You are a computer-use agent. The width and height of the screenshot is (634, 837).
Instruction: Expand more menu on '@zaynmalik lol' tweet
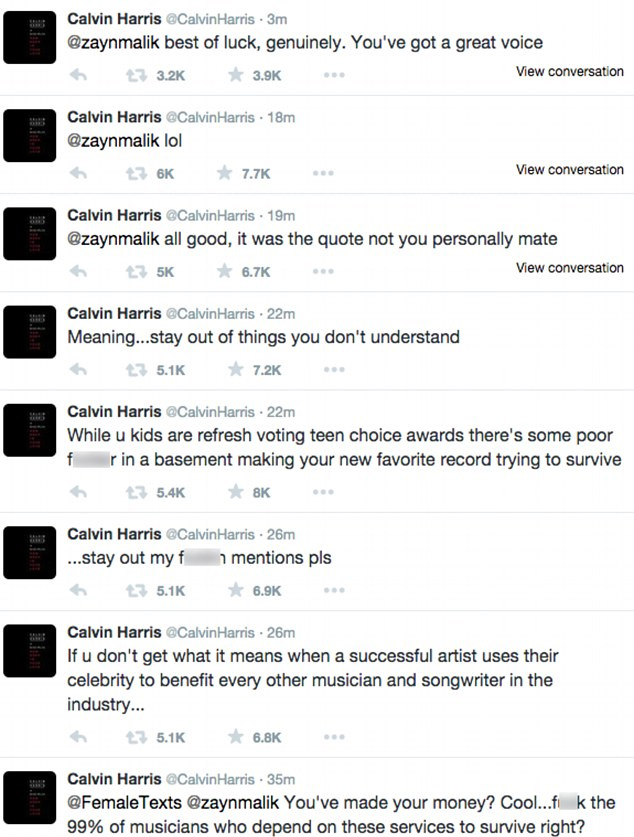(x=322, y=173)
